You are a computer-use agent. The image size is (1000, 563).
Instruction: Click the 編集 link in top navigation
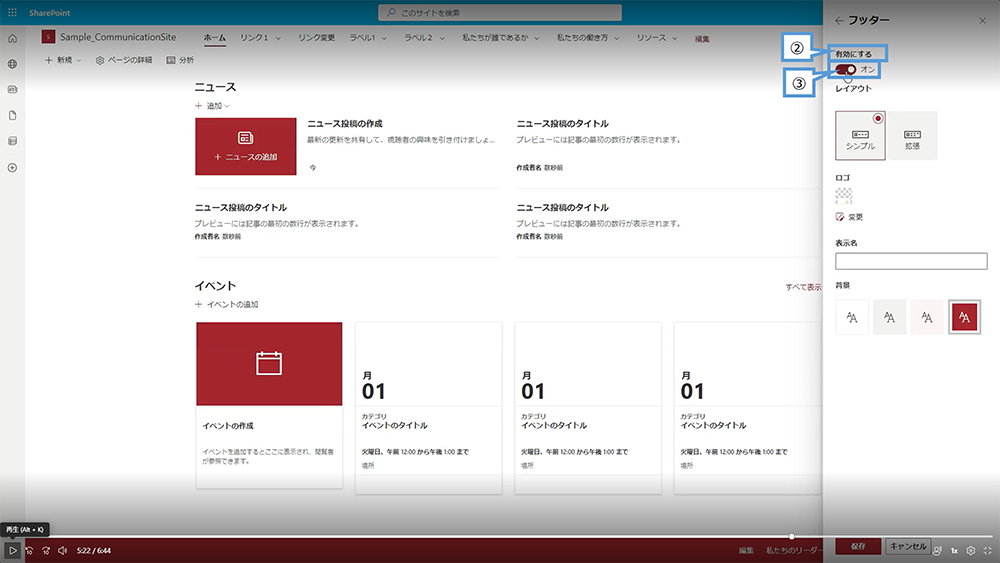702,39
